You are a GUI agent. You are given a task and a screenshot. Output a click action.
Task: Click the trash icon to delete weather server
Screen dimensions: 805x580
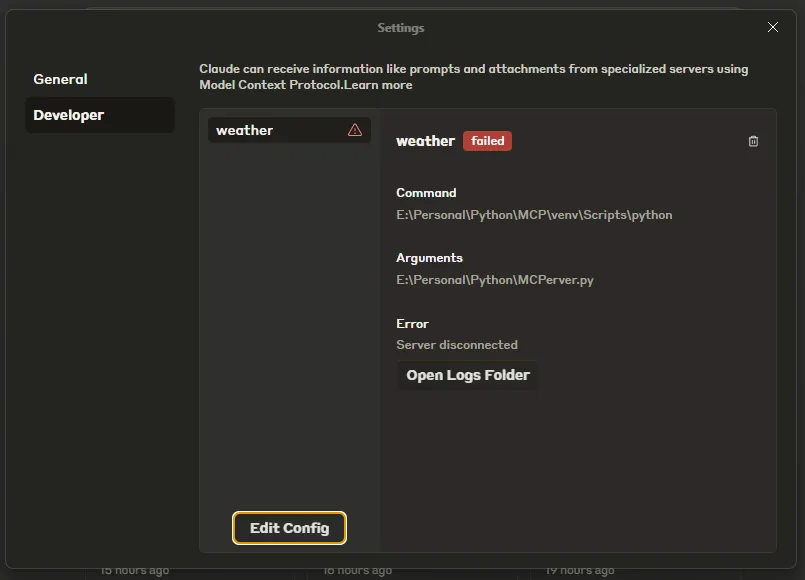tap(753, 141)
